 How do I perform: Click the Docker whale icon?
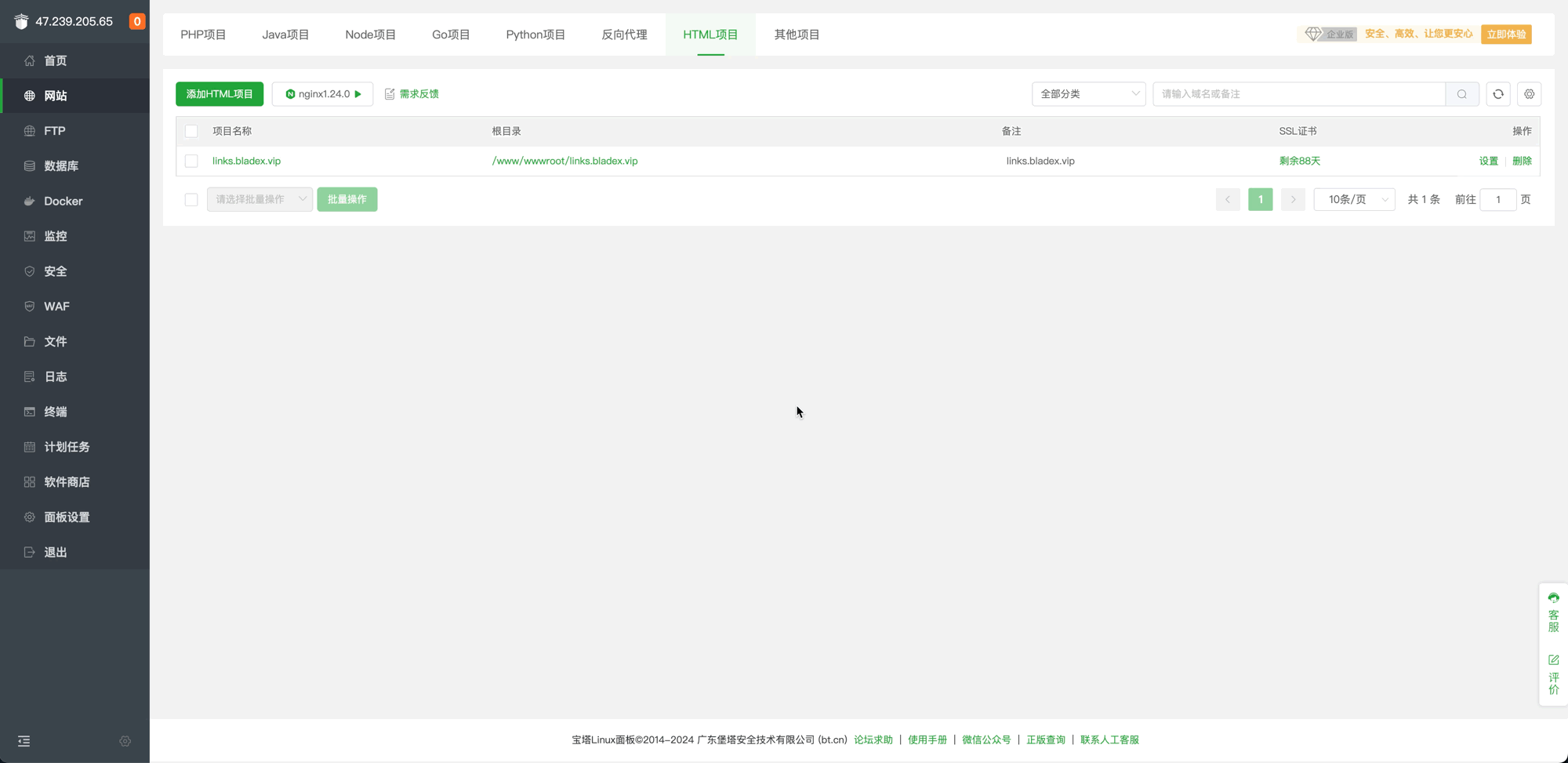coord(29,201)
